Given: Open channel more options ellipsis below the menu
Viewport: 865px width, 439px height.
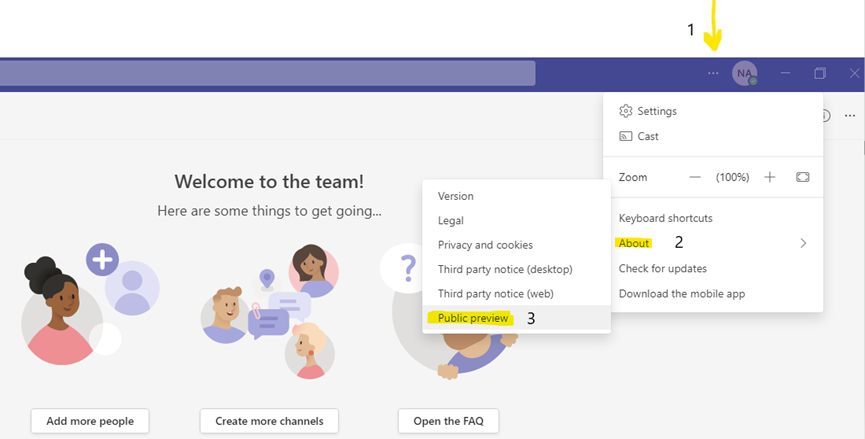Looking at the screenshot, I should pyautogui.click(x=850, y=116).
